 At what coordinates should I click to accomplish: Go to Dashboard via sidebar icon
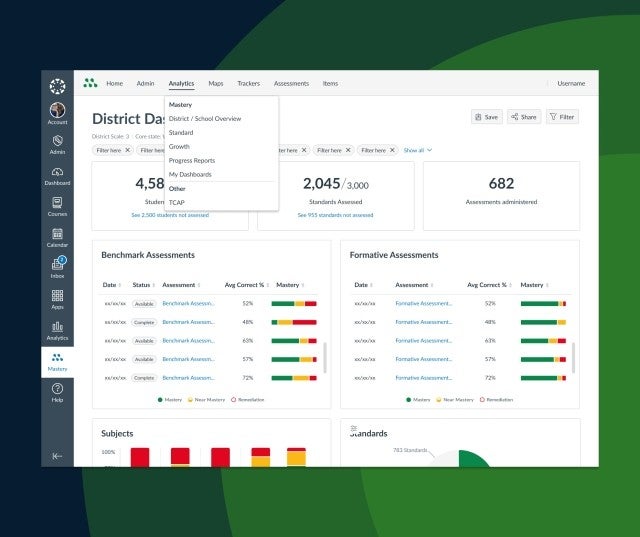point(57,173)
